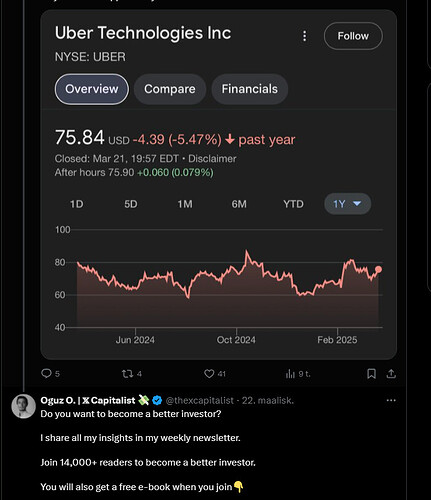Open the reply comment icon
431x500 pixels.
46,373
